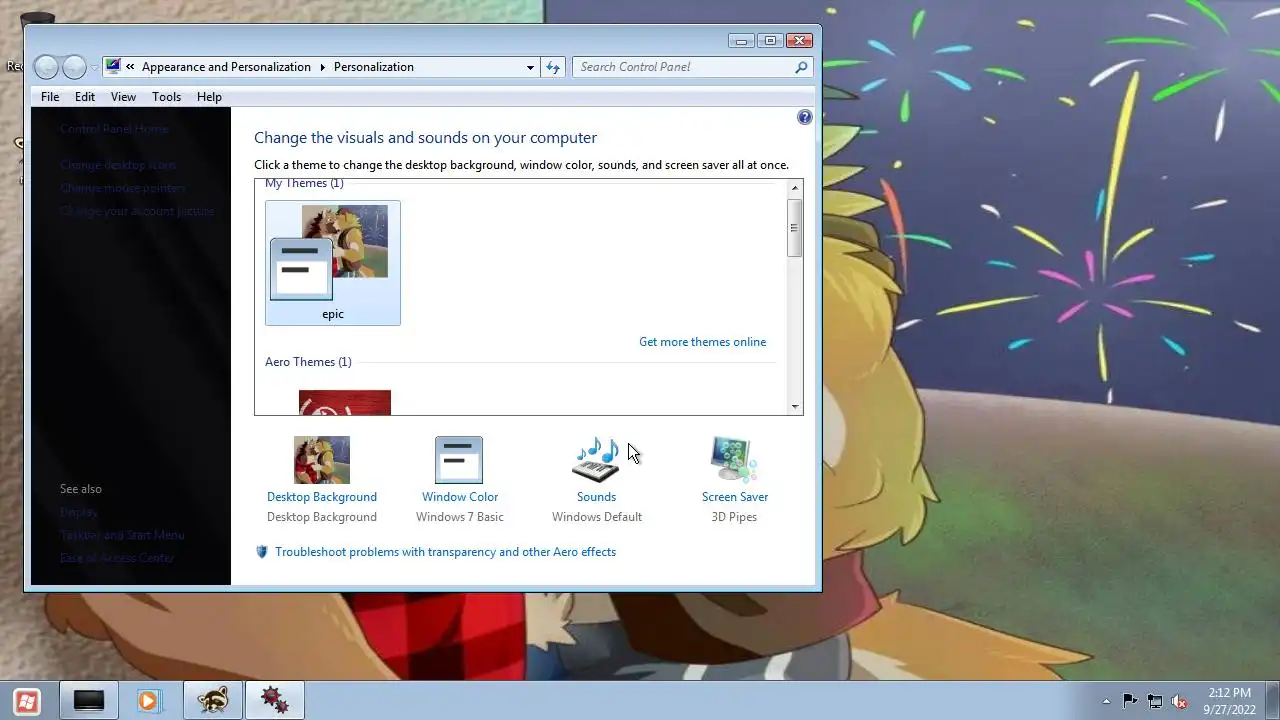Expand the double-chevron breadcrumb overflow

[x=130, y=67]
